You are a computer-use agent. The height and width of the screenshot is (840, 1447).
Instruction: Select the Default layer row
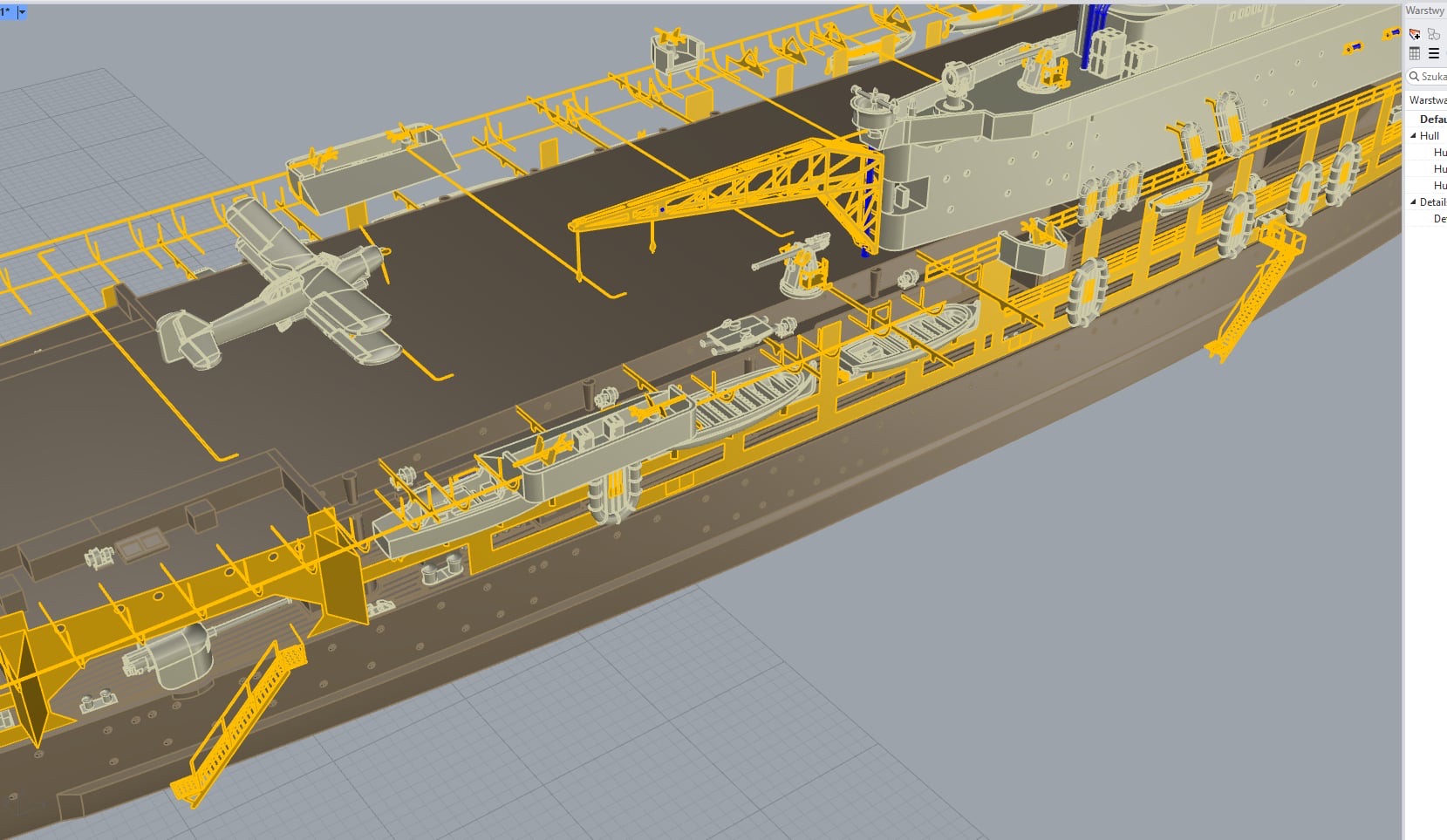tap(1426, 119)
